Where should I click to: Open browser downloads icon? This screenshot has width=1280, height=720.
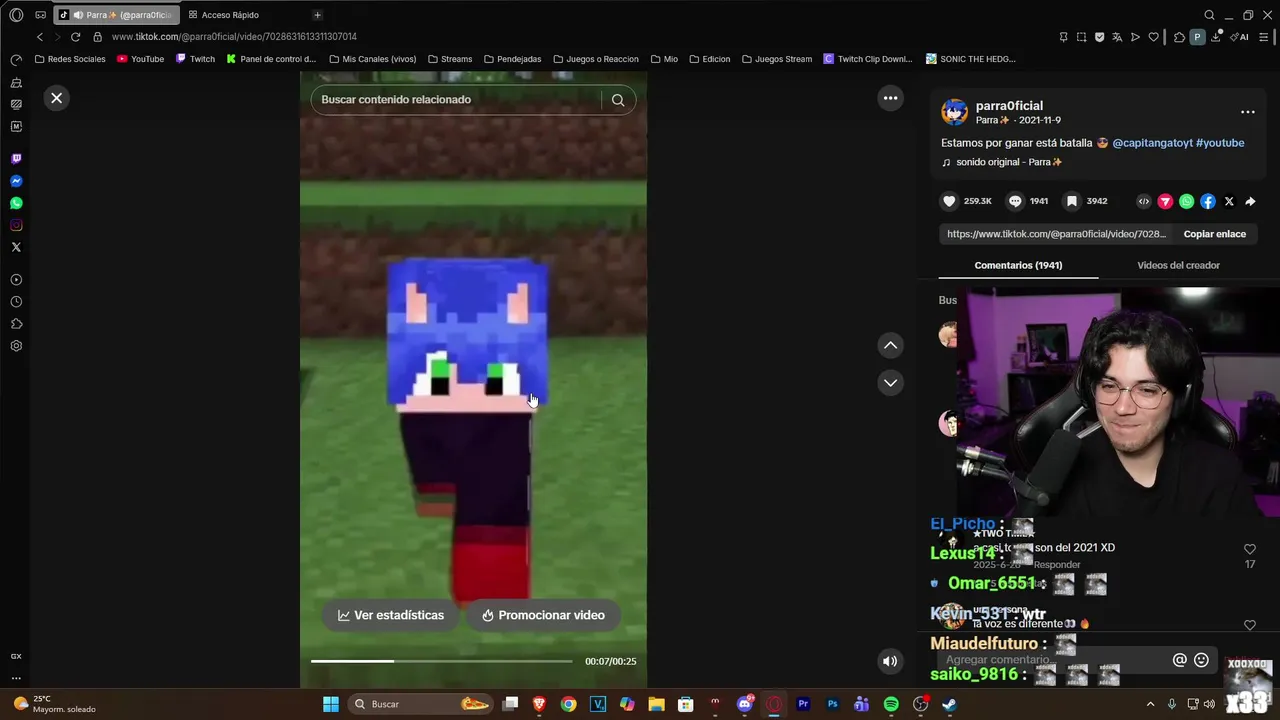[1216, 37]
